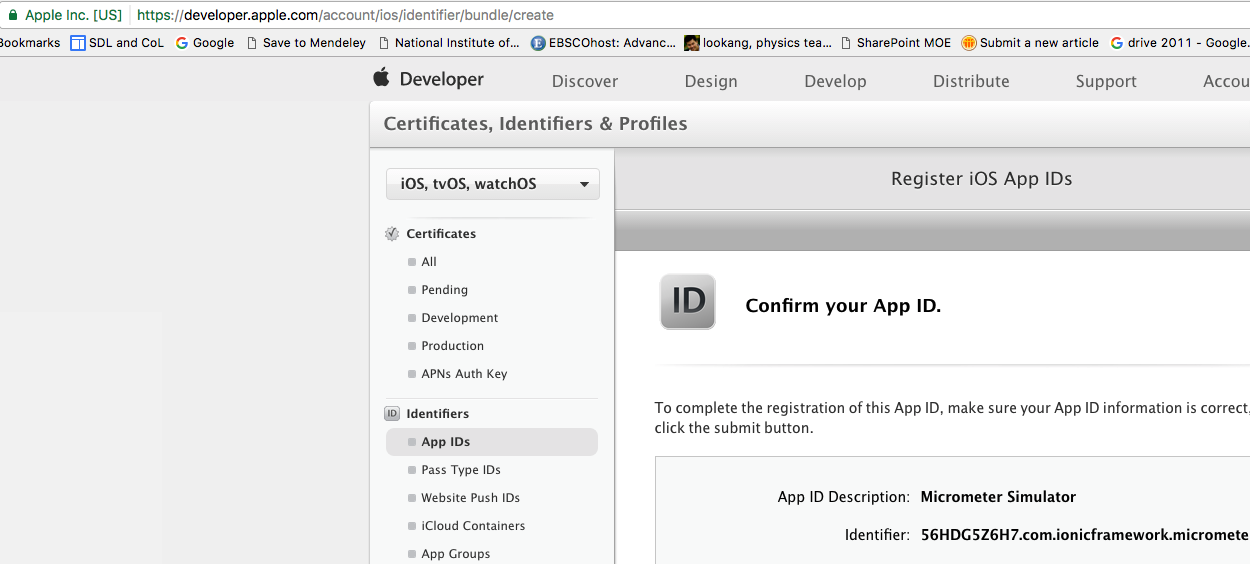Click the Apple logo icon

click(381, 78)
